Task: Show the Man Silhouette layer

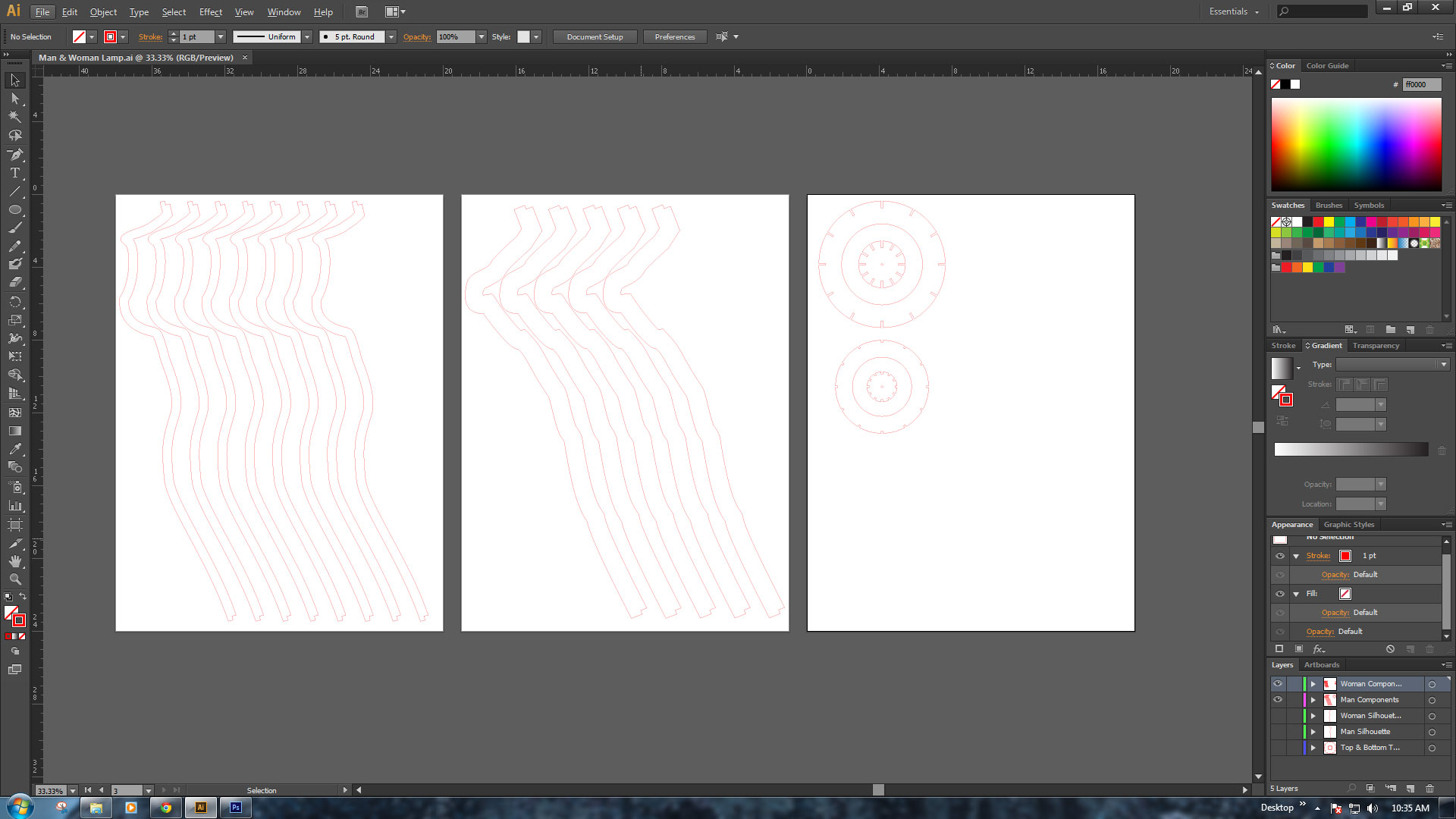Action: tap(1279, 732)
